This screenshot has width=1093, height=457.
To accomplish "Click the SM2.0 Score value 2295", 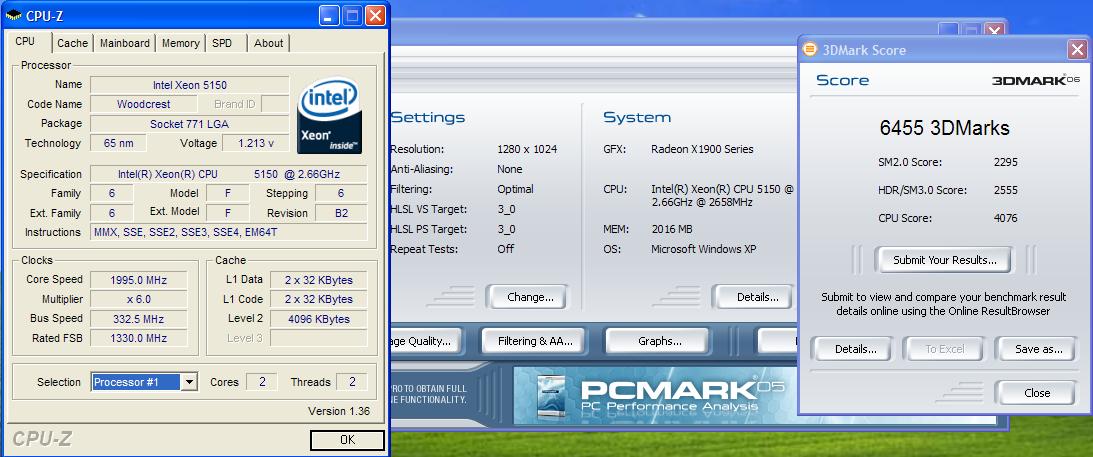I will [1006, 162].
